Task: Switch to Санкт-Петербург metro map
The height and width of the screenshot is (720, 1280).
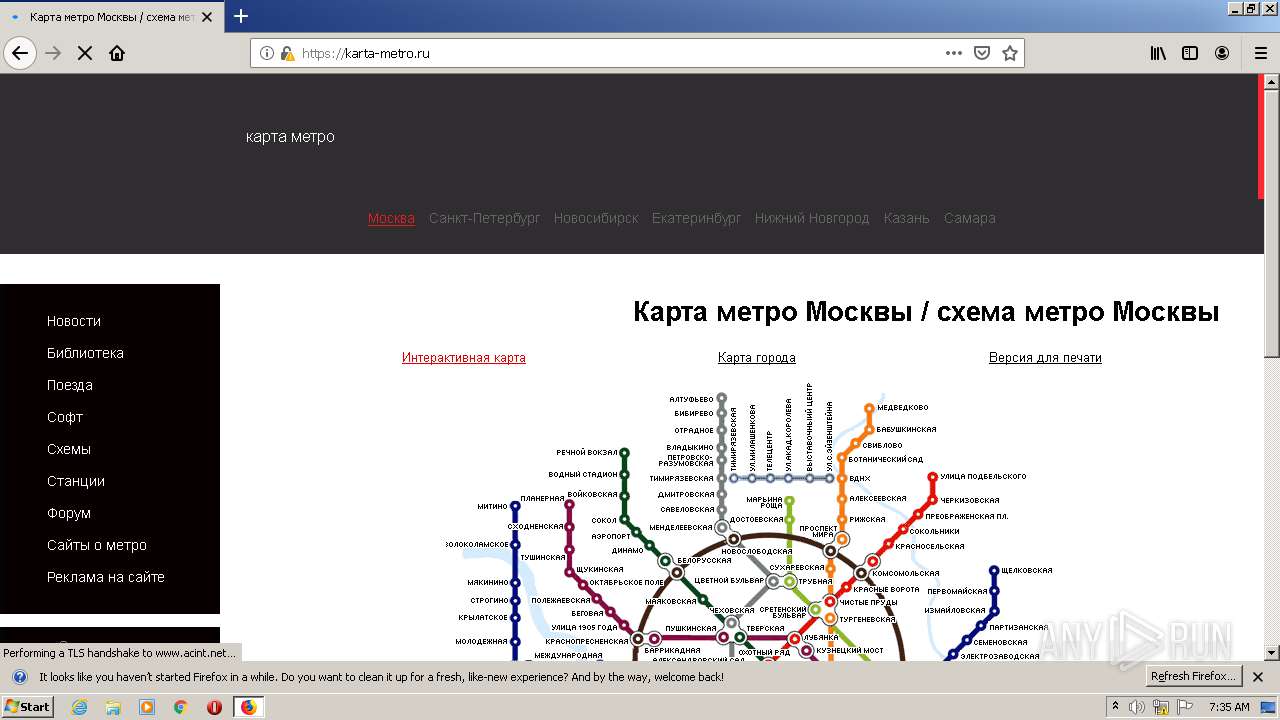Action: [x=484, y=218]
